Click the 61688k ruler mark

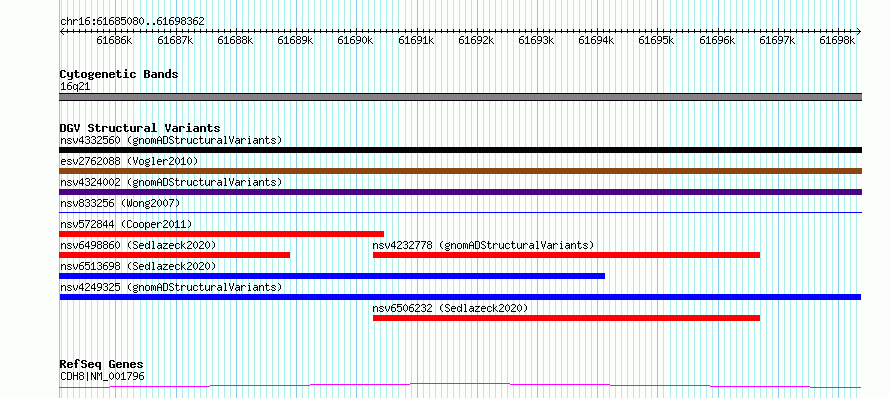click(235, 40)
